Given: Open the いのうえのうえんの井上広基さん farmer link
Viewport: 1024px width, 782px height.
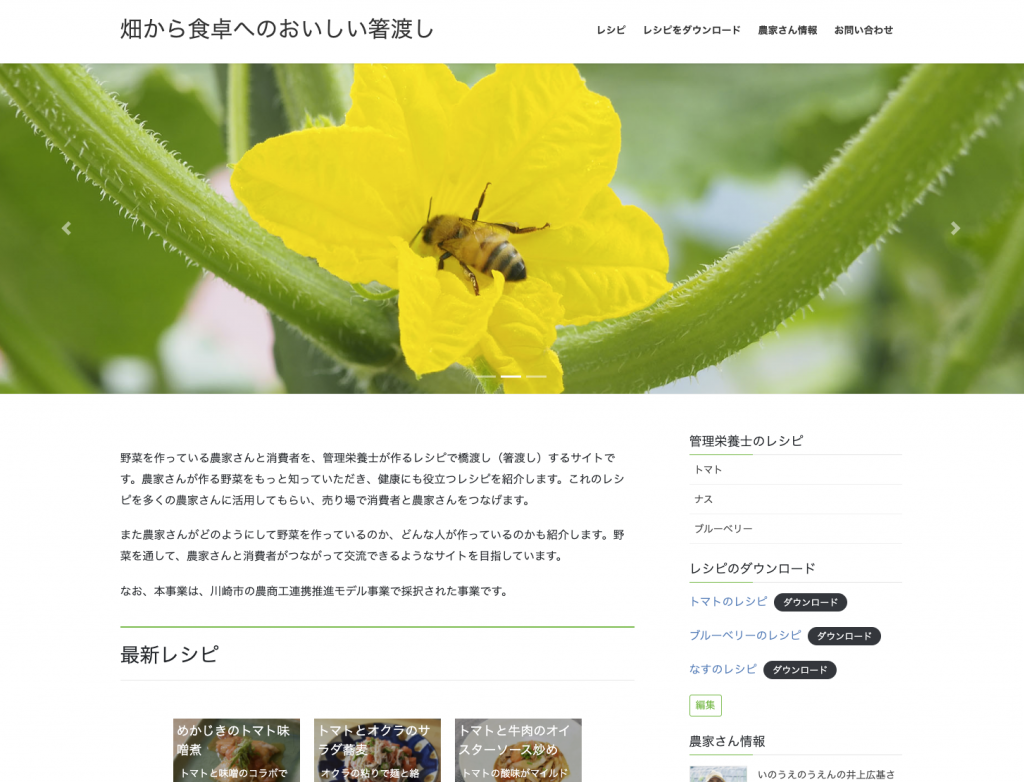Looking at the screenshot, I should point(826,775).
